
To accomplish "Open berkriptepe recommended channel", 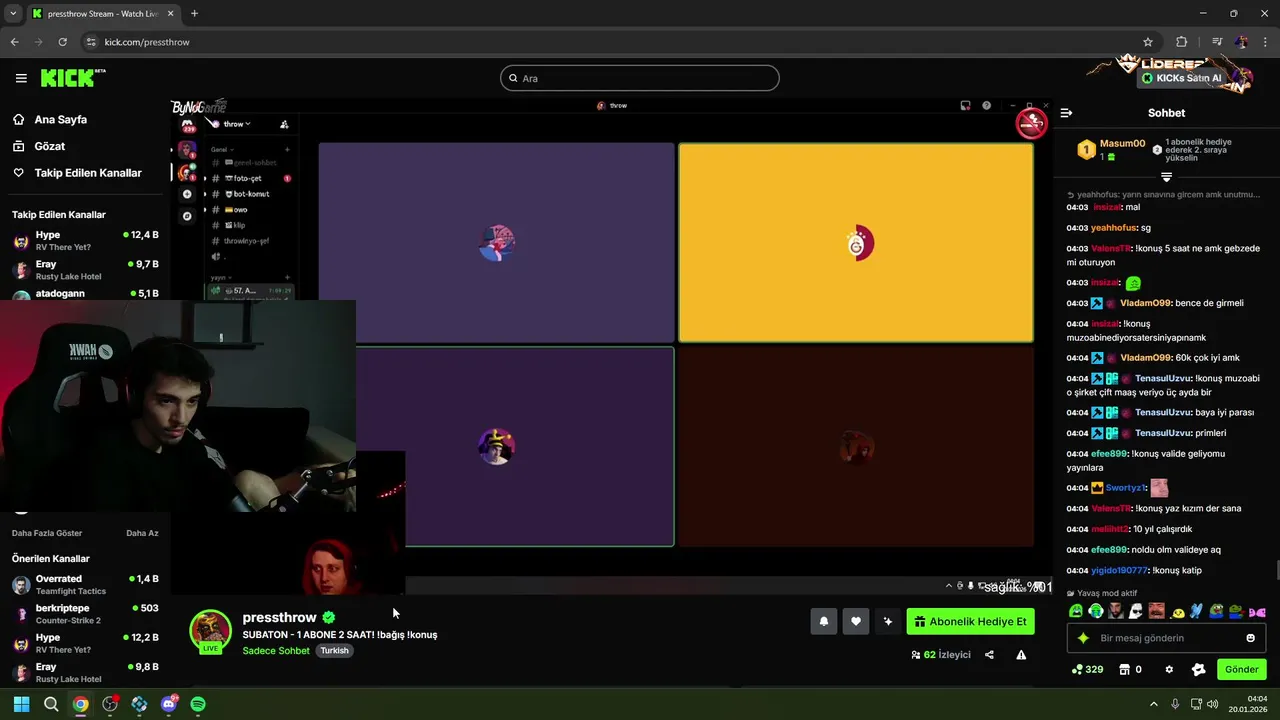I will pos(85,614).
